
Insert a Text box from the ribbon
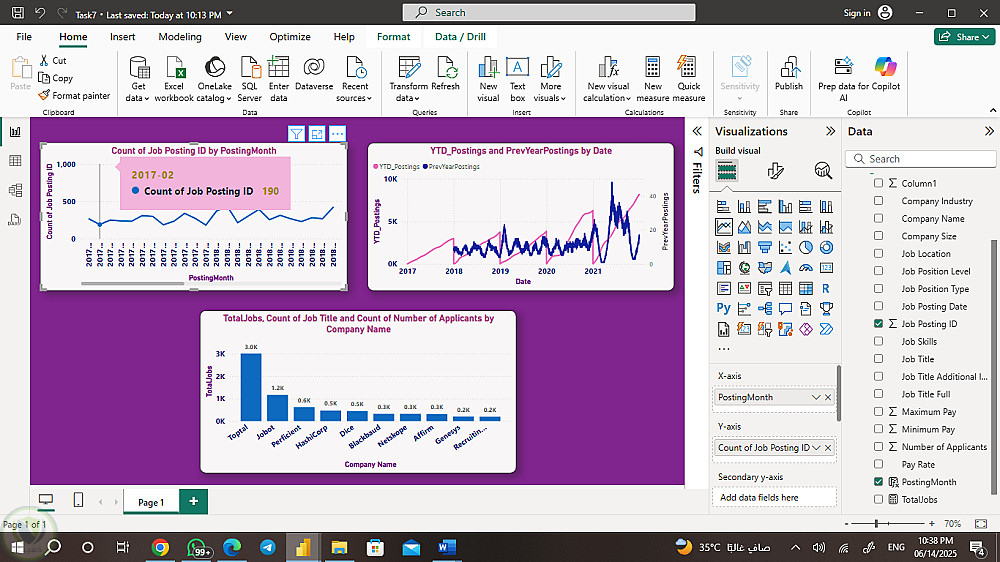point(517,79)
